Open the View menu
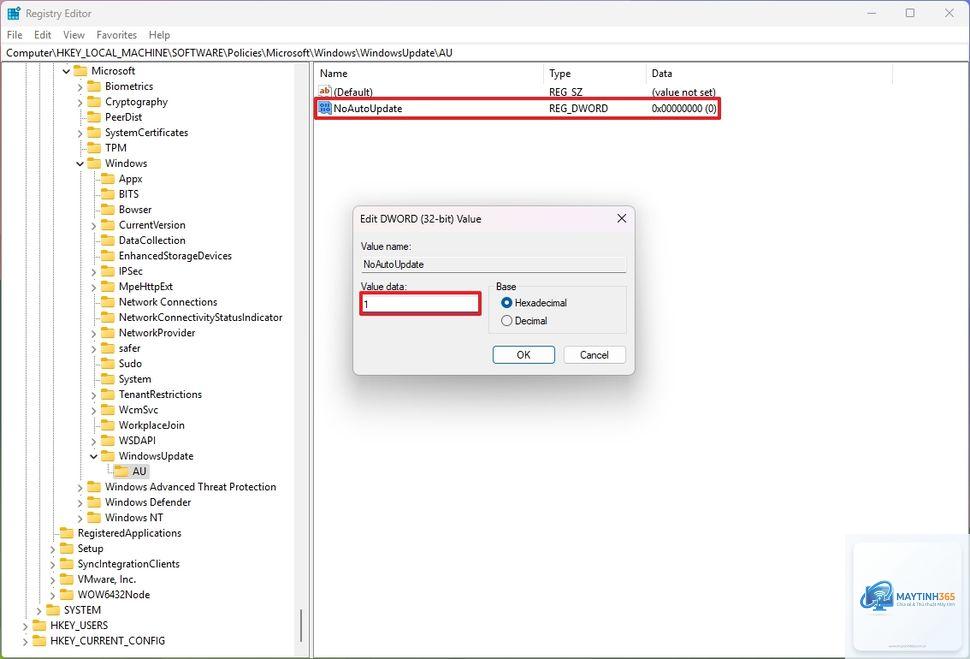This screenshot has height=659, width=970. (x=74, y=35)
